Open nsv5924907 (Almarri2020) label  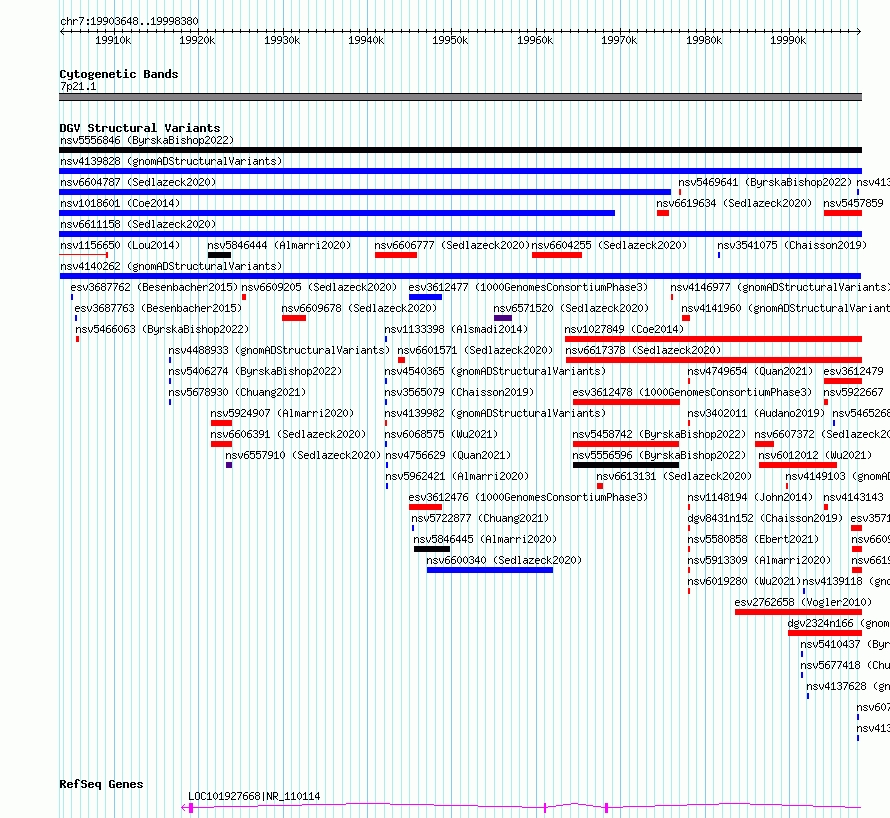[x=282, y=413]
